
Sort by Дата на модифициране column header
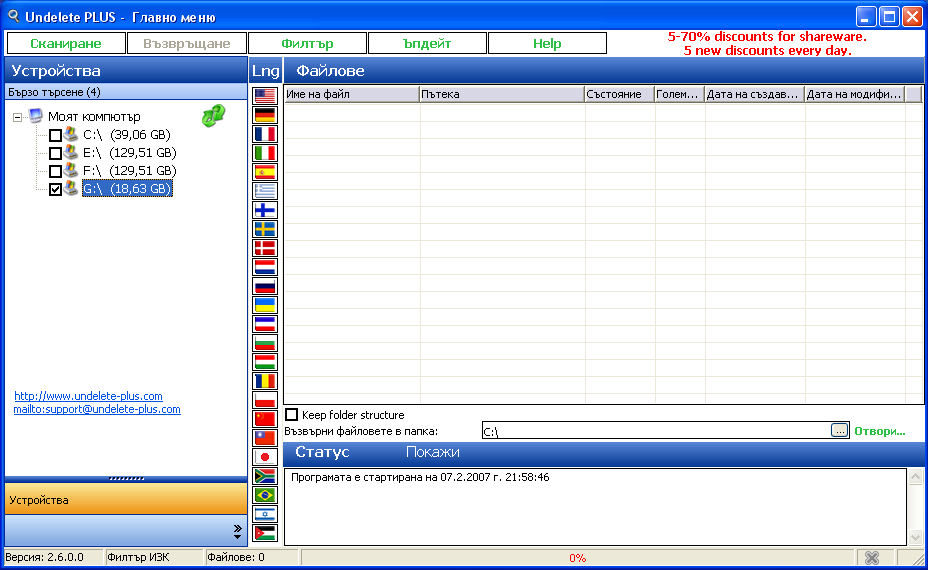[x=855, y=94]
